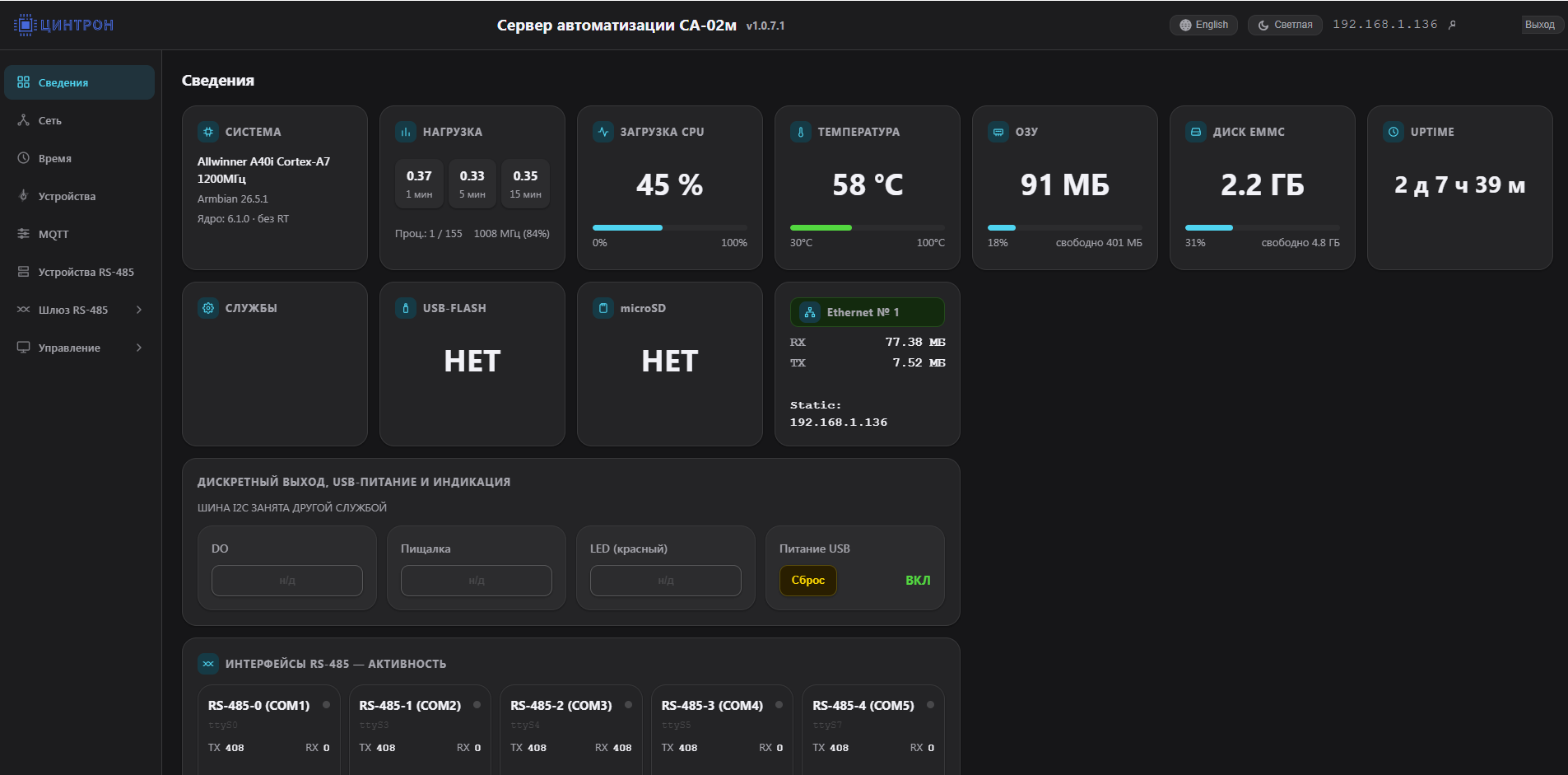Click the key icon beside IP address
The image size is (1568, 775).
pos(1452,25)
